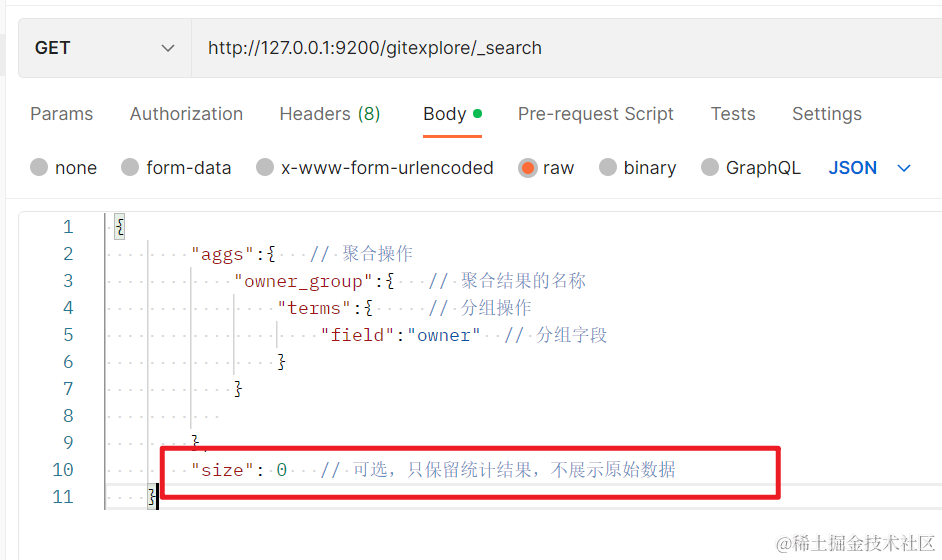Click the opening brace on line 1
The image size is (942, 560).
click(x=120, y=227)
